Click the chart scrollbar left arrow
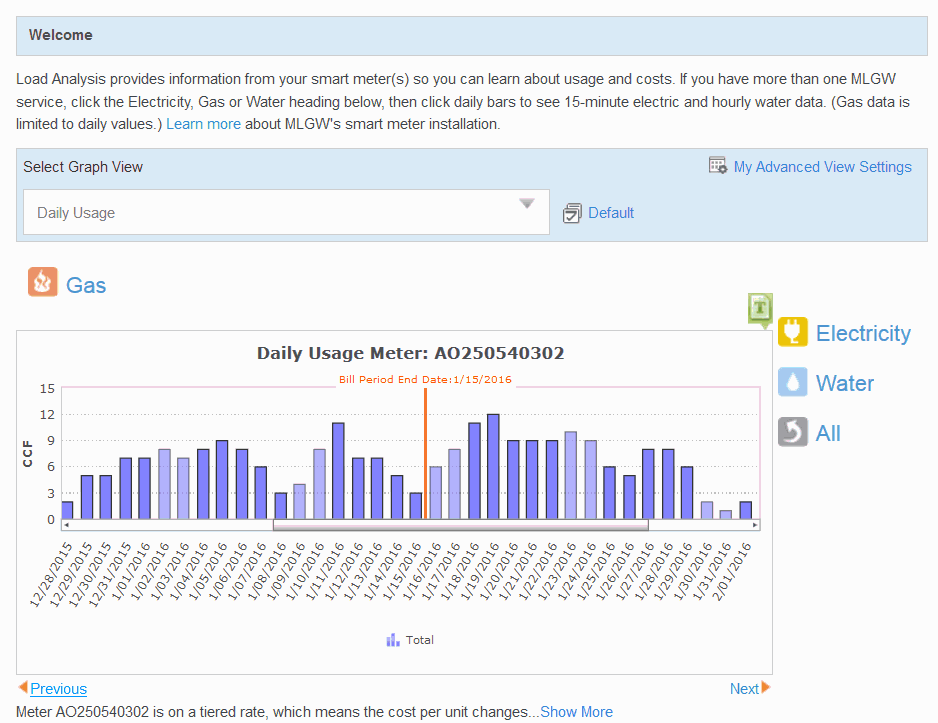 click(66, 525)
